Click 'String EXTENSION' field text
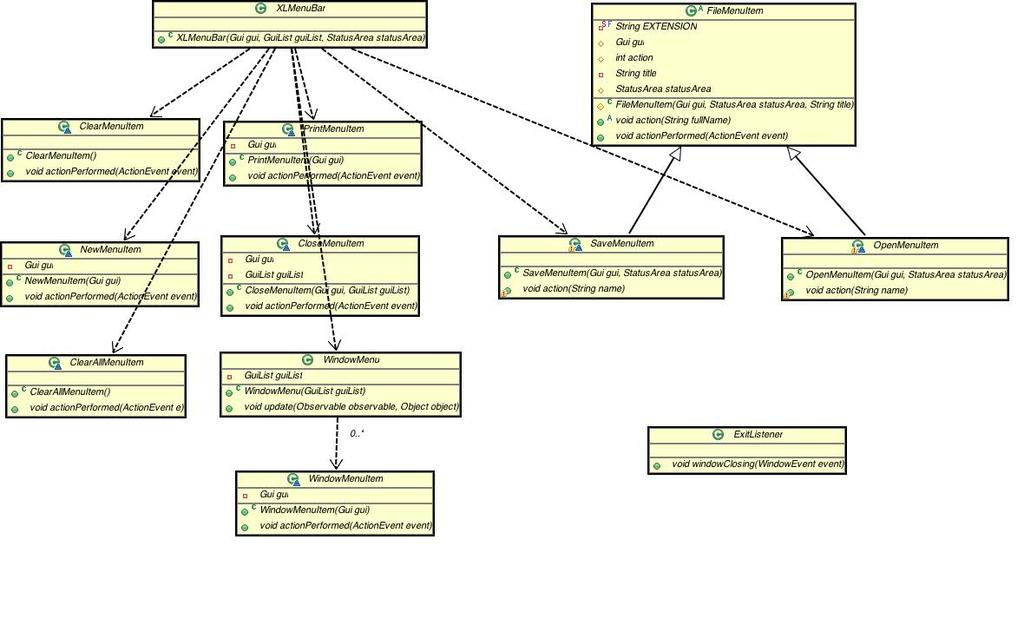1024x625 pixels. coord(656,27)
